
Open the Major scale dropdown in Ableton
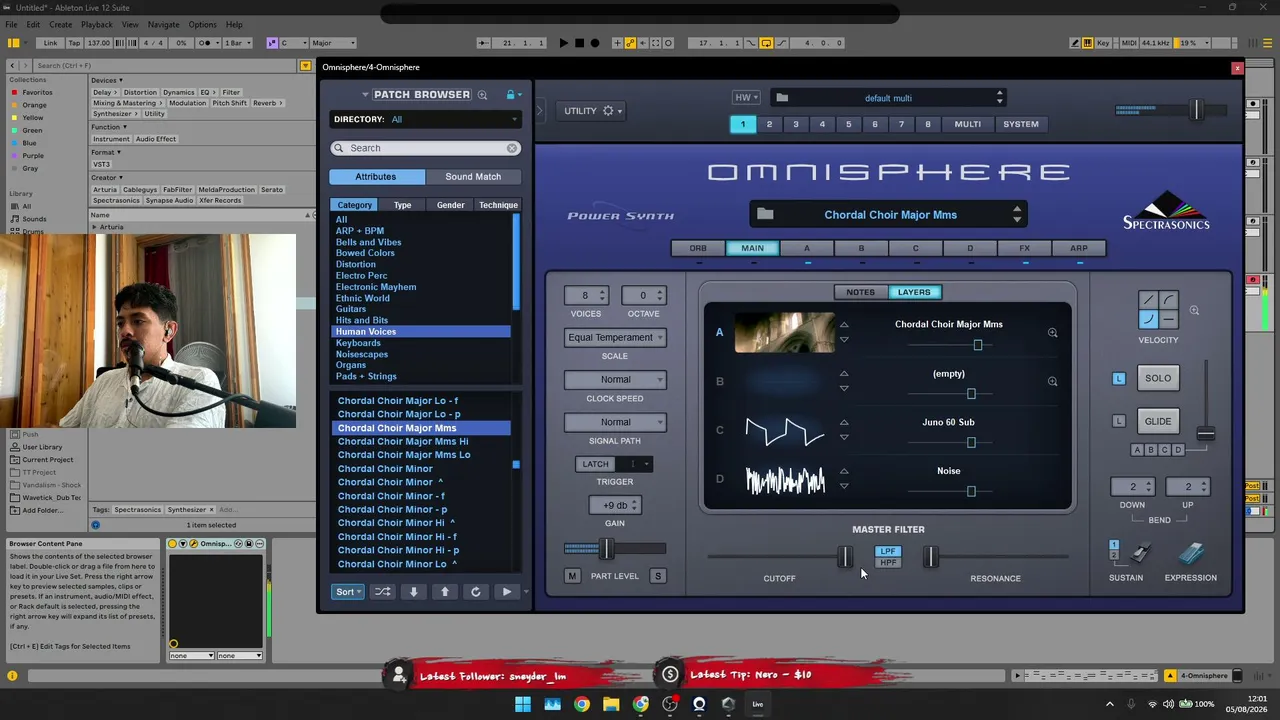pyautogui.click(x=332, y=43)
